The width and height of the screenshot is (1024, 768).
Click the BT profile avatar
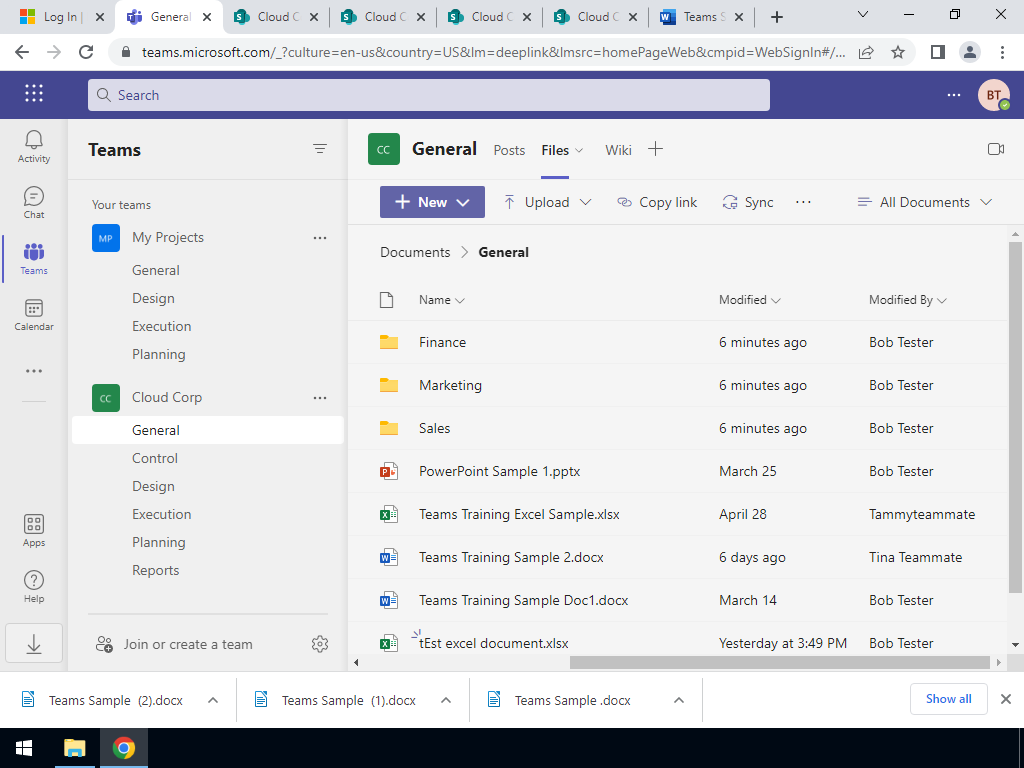(993, 95)
